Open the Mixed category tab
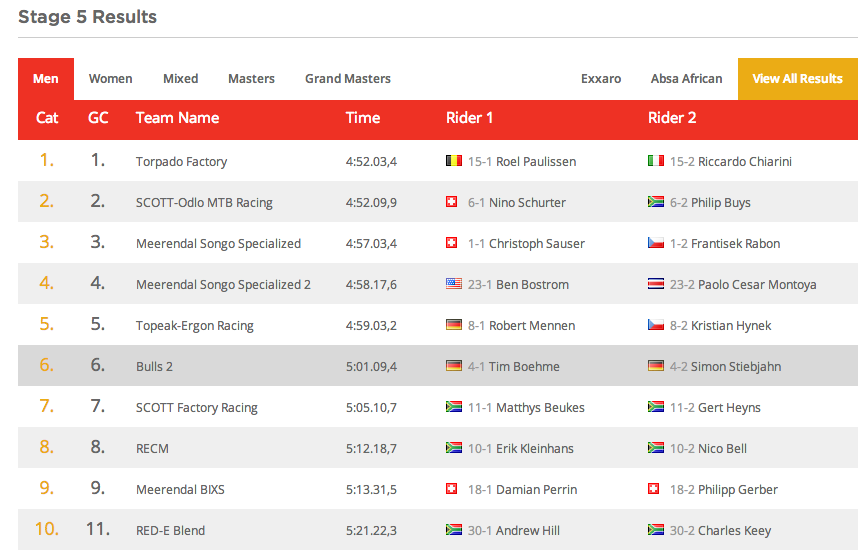 coord(180,79)
